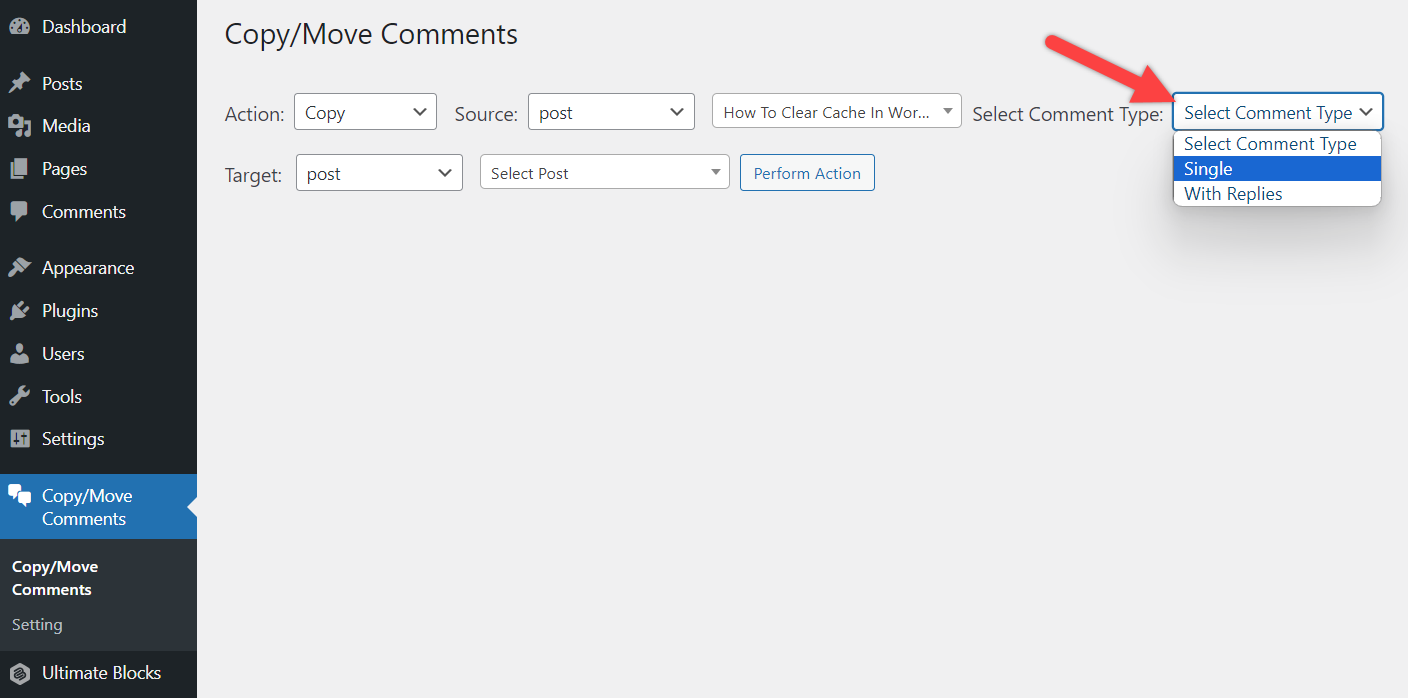The image size is (1408, 698).
Task: Click the Settings sliders icon
Action: (20, 438)
